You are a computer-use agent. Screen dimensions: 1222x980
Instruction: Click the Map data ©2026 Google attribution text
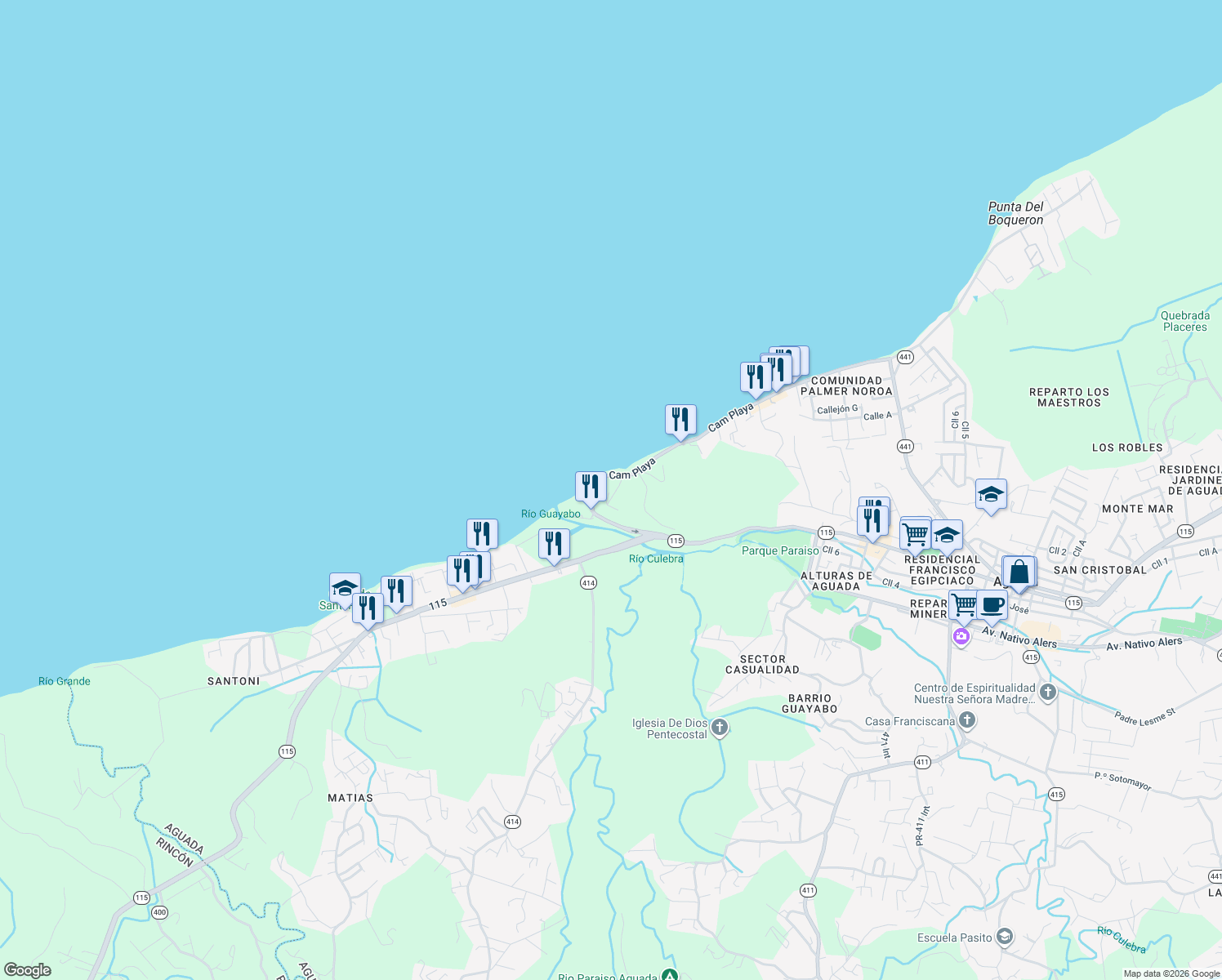click(x=1170, y=973)
